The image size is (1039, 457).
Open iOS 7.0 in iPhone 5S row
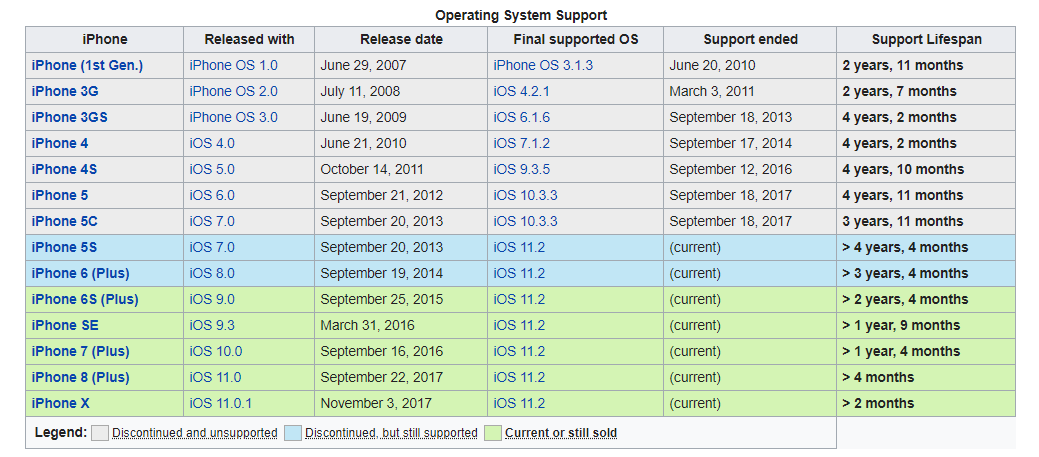click(212, 248)
